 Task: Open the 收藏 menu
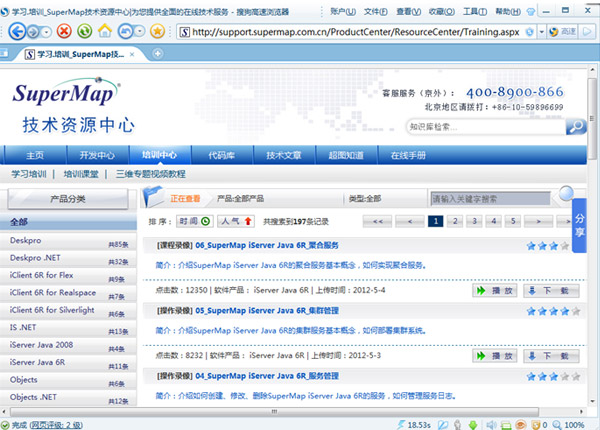click(x=442, y=11)
